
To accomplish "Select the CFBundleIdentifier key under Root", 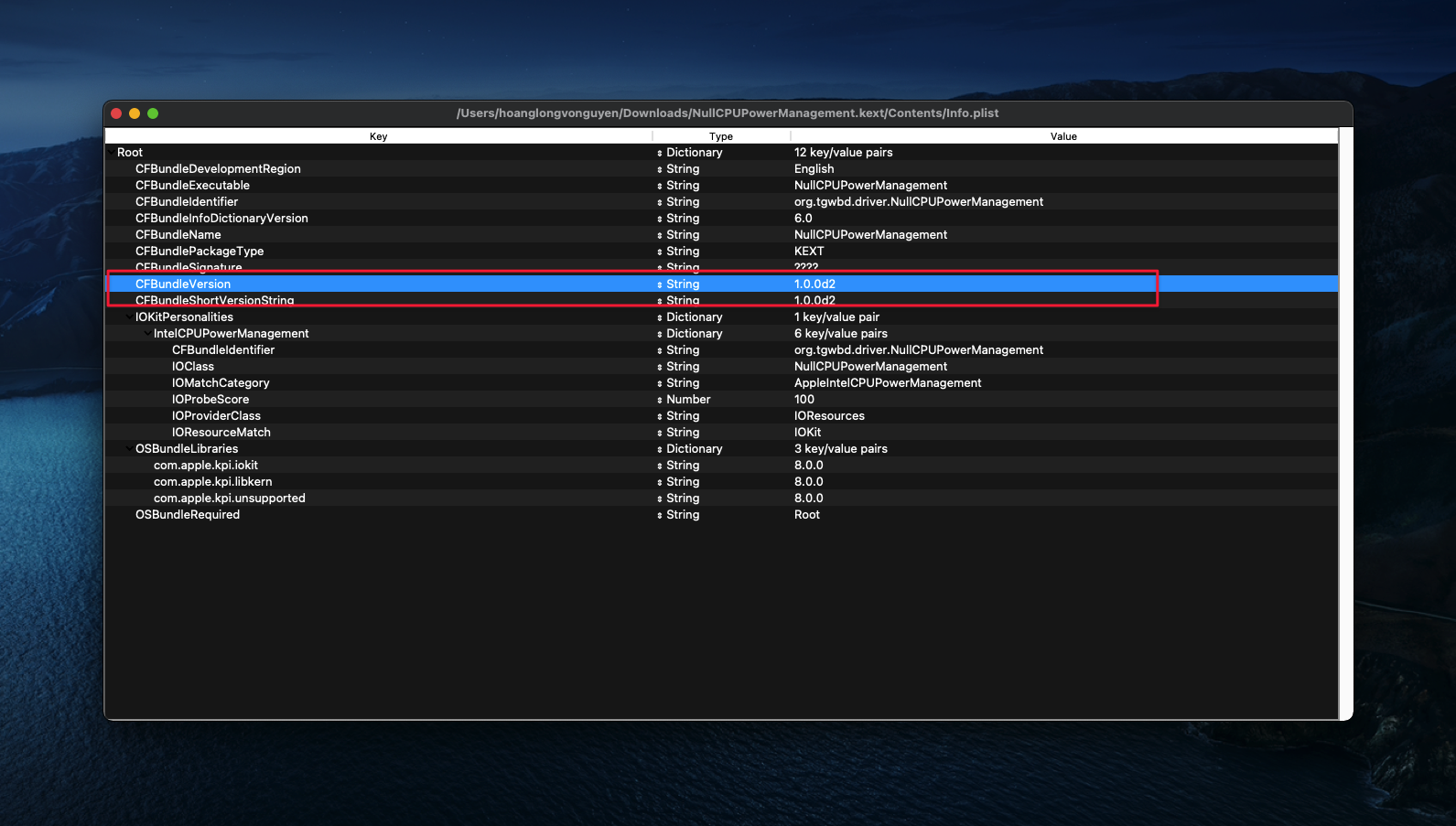I will click(x=187, y=202).
